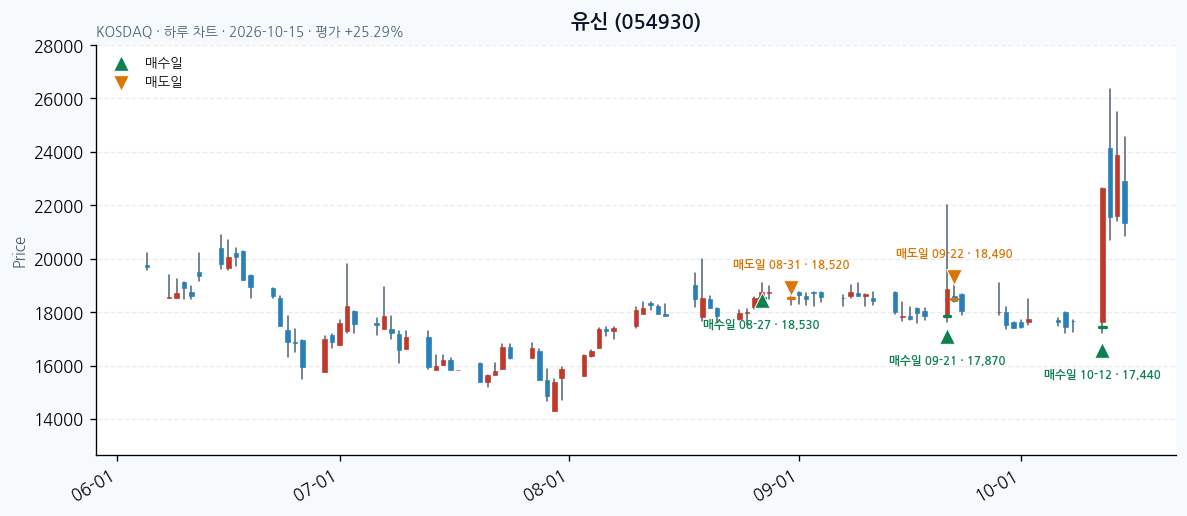Click the green buy marker for 08-27

click(x=762, y=301)
